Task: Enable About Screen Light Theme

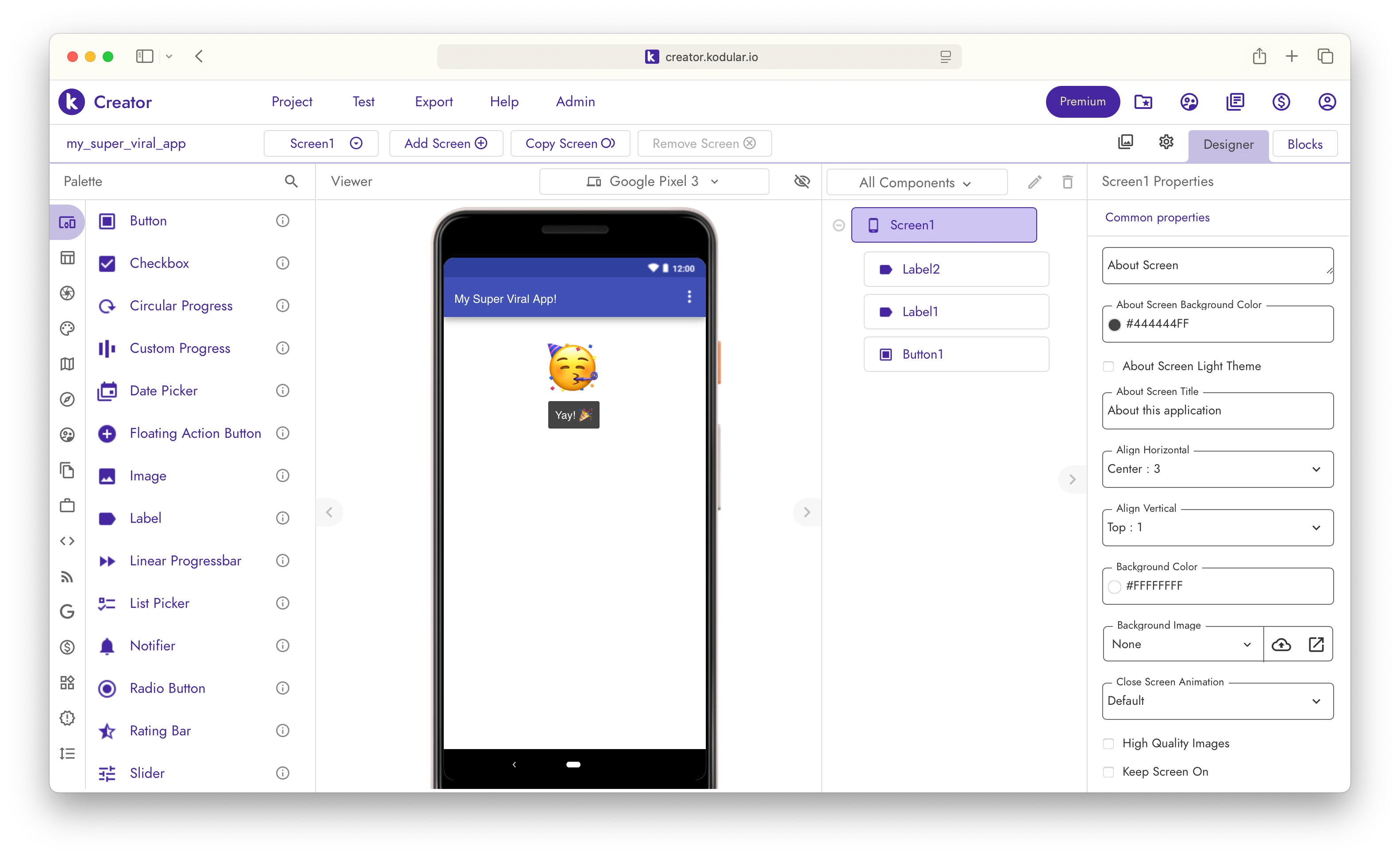Action: coord(1108,366)
